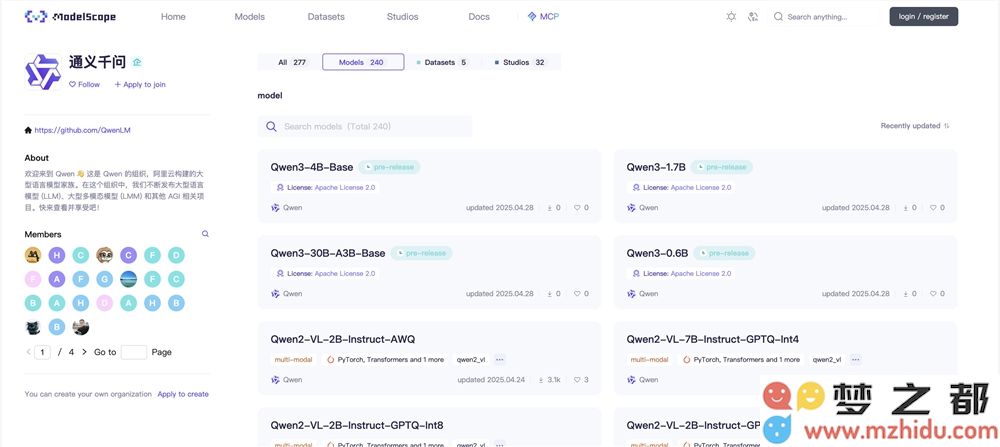
Task: Go to the next members page arrow
Action: point(84,352)
